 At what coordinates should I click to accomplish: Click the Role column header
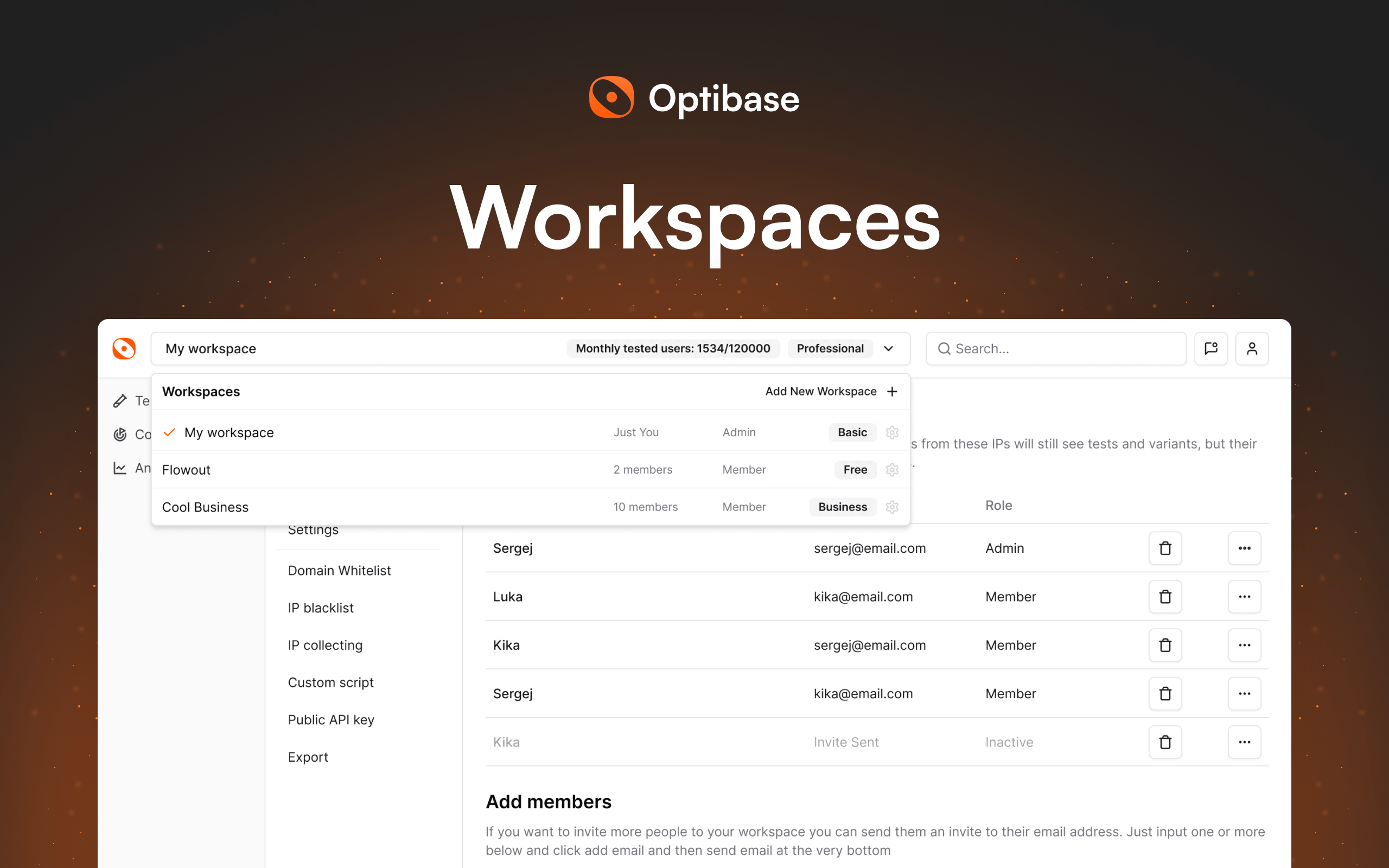click(x=999, y=505)
